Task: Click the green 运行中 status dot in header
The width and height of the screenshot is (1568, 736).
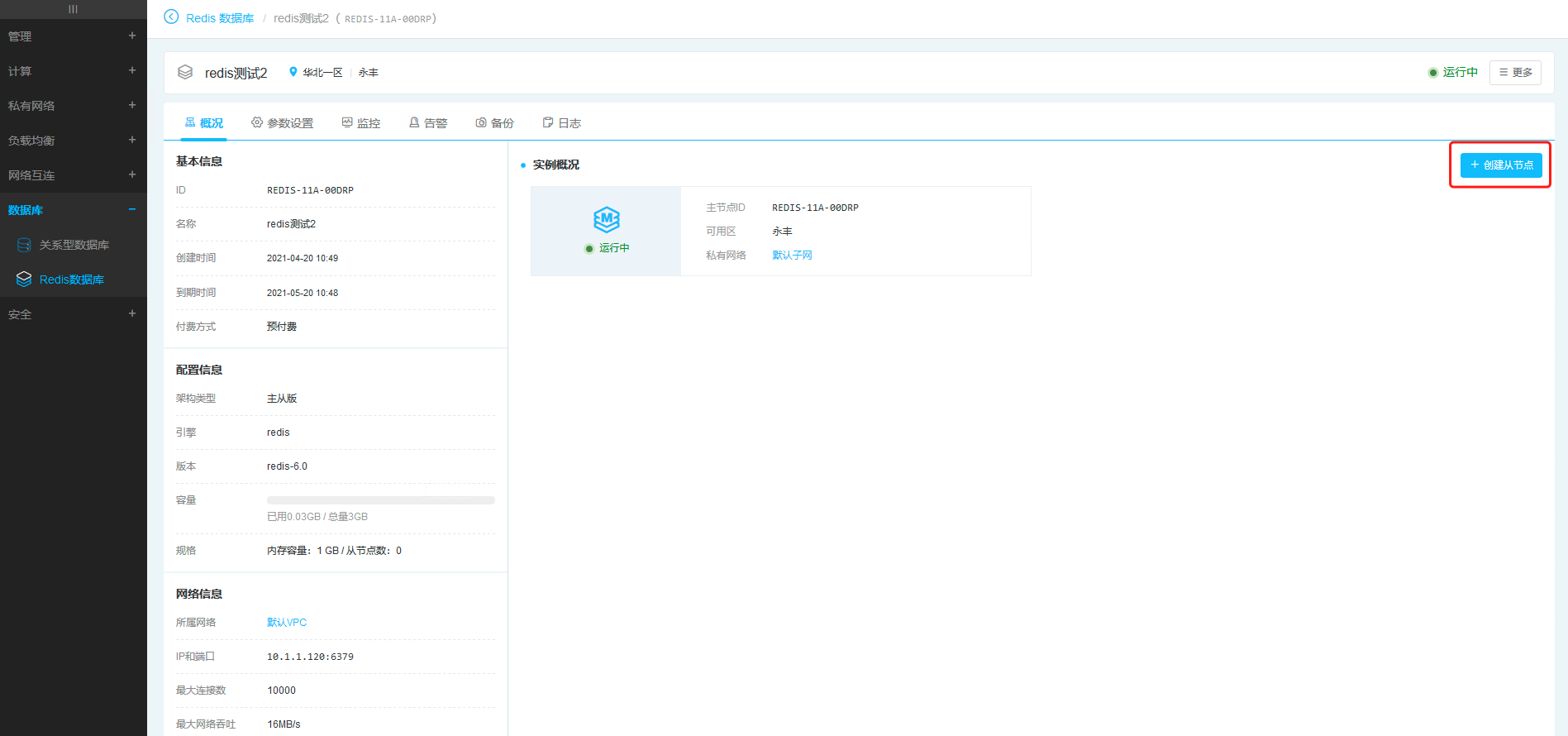Action: pos(1433,73)
